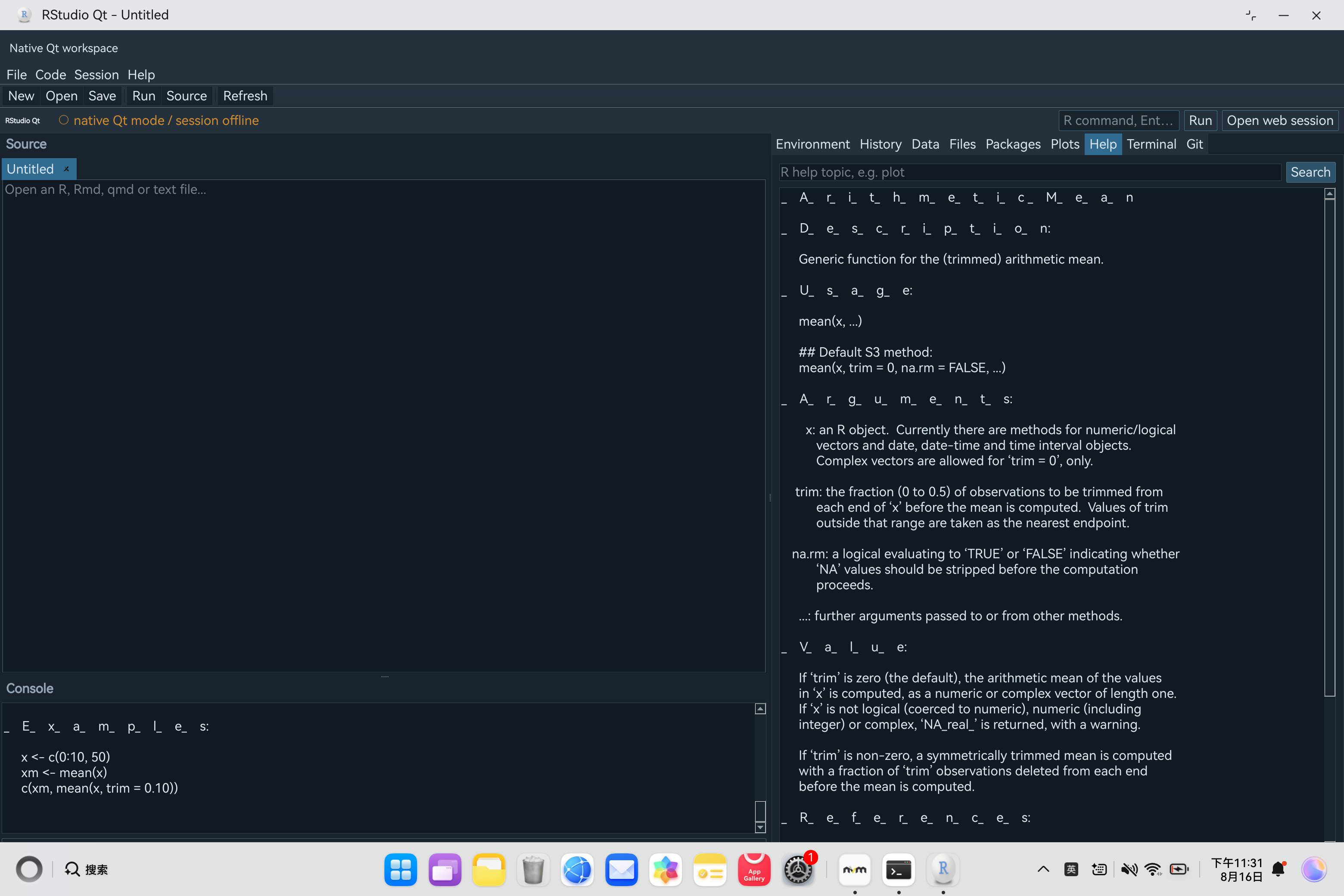The height and width of the screenshot is (896, 1344).
Task: Click the Run button in the toolbar
Action: (144, 96)
